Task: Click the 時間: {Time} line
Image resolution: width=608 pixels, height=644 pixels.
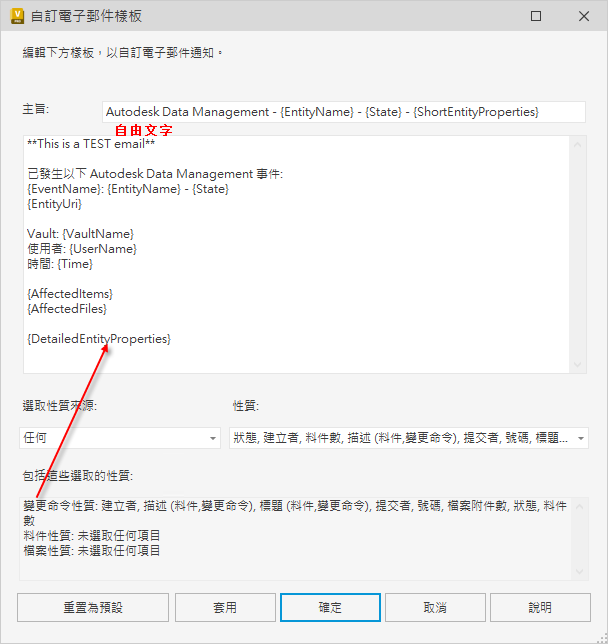Action: click(60, 264)
